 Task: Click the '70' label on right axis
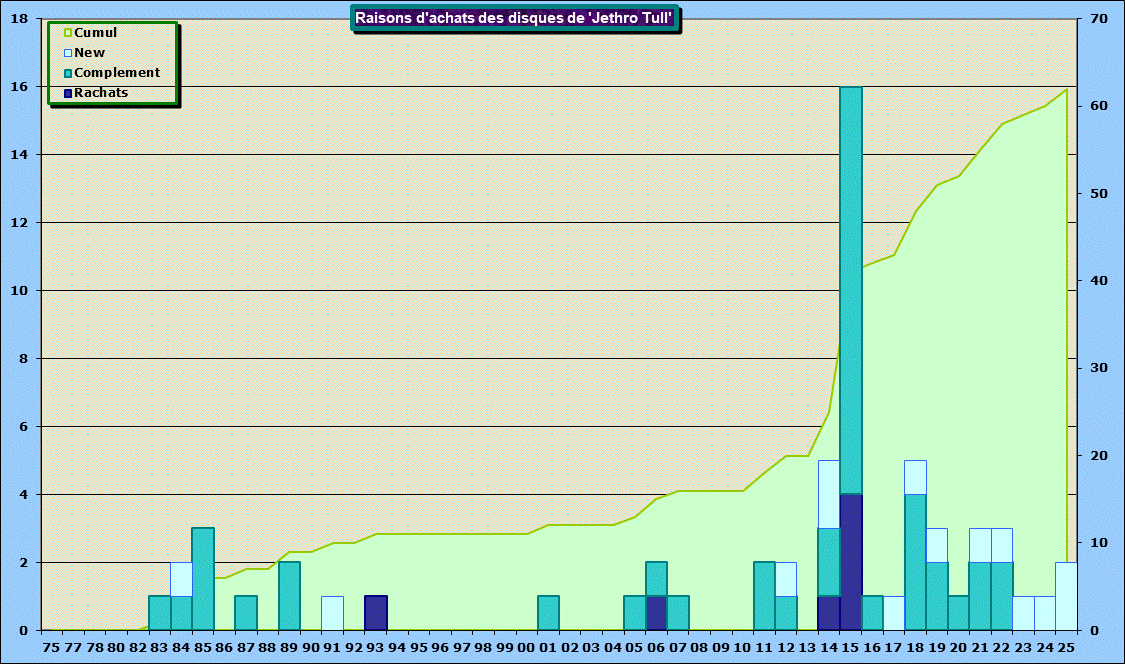point(1096,19)
